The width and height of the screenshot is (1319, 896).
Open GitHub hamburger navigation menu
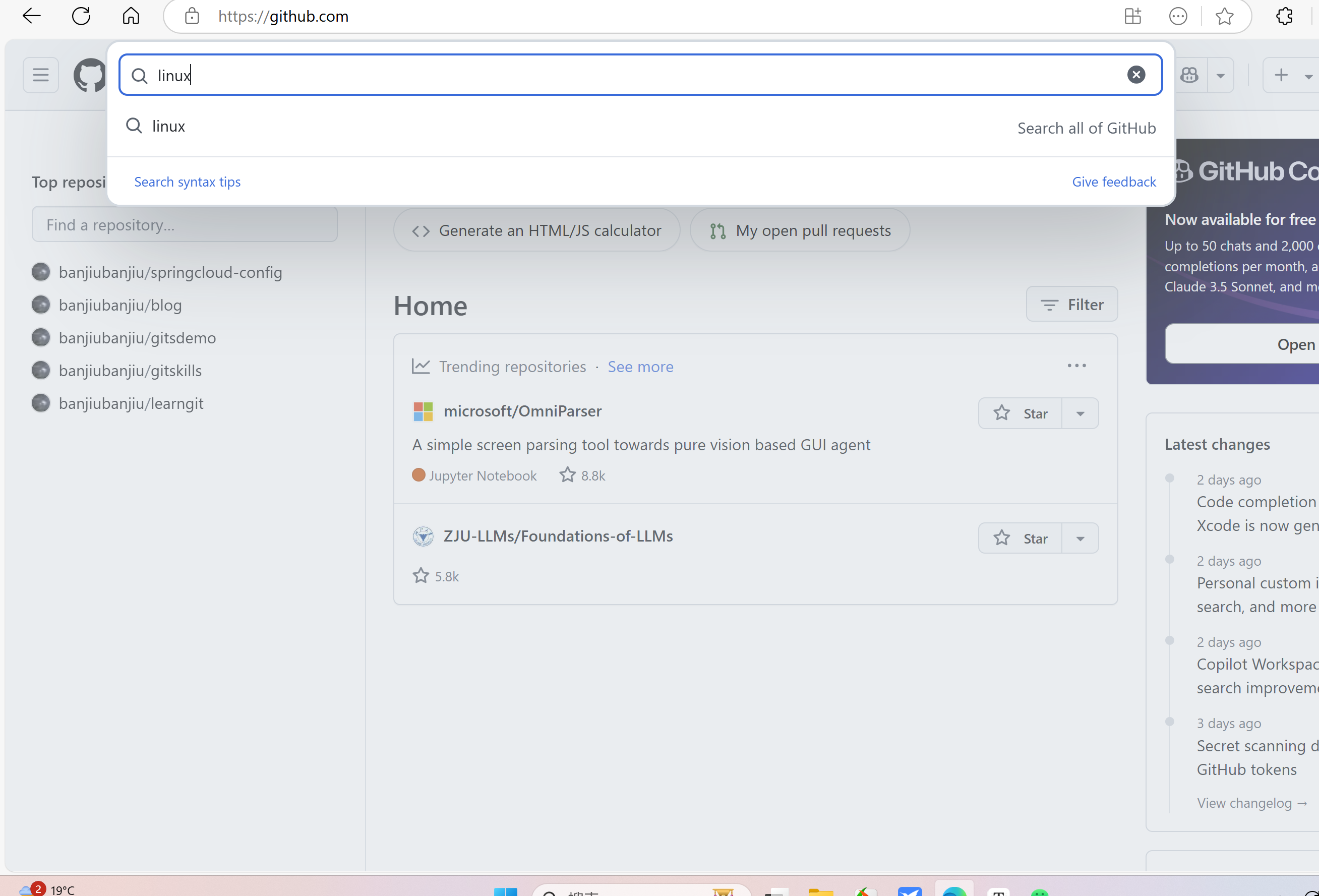click(41, 75)
